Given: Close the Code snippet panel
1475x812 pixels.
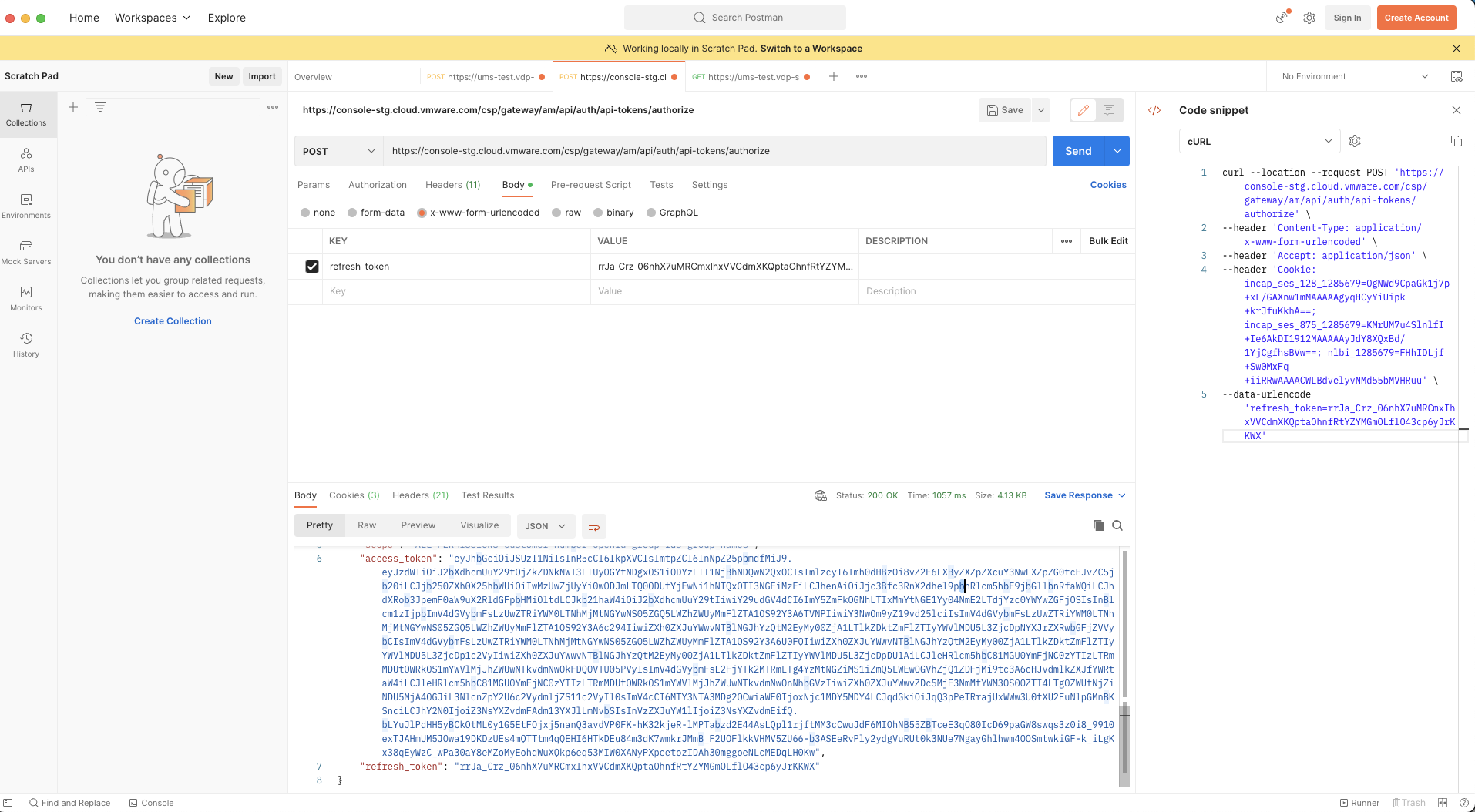Looking at the screenshot, I should coord(1457,110).
